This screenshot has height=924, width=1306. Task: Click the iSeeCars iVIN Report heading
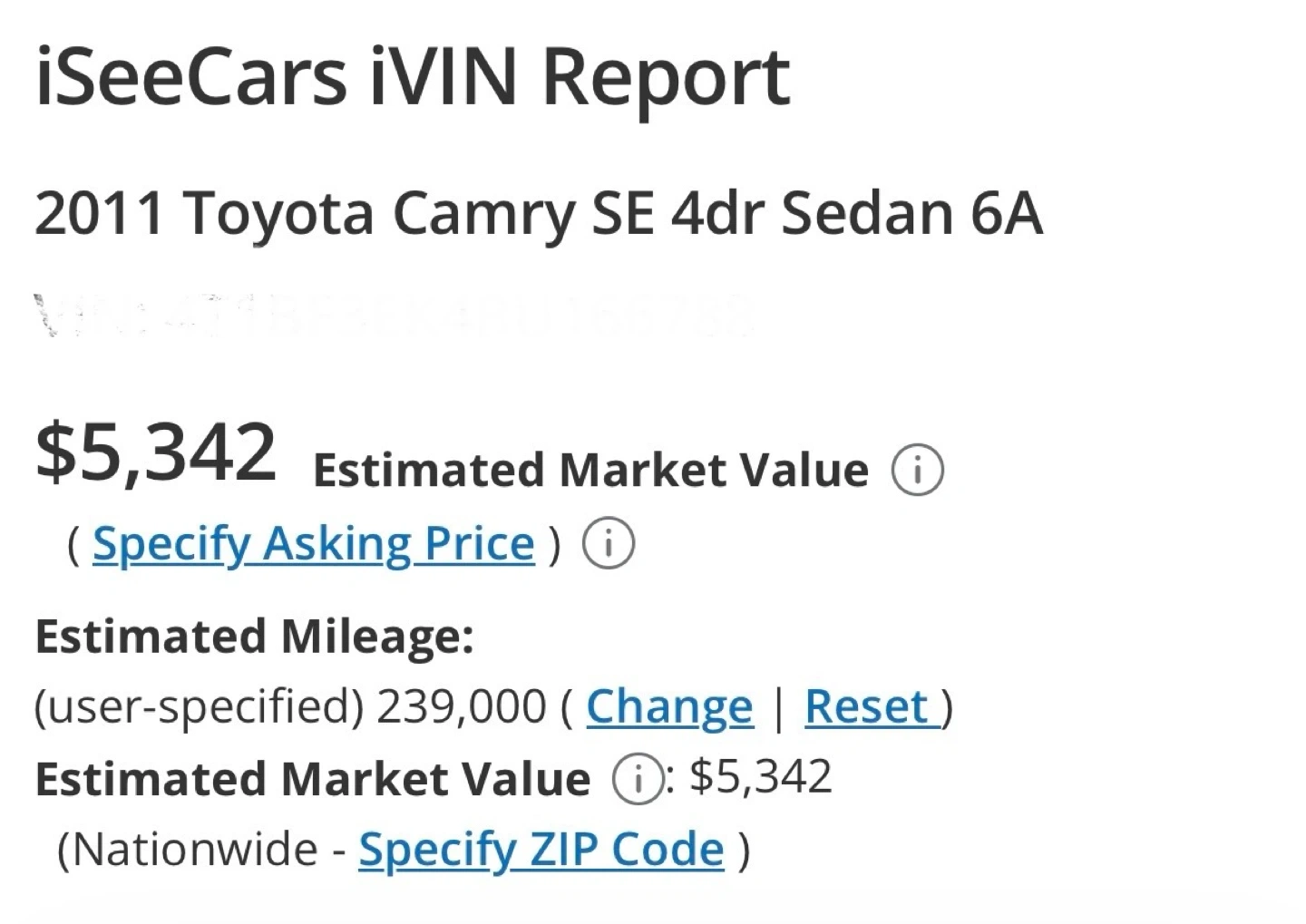pos(413,76)
